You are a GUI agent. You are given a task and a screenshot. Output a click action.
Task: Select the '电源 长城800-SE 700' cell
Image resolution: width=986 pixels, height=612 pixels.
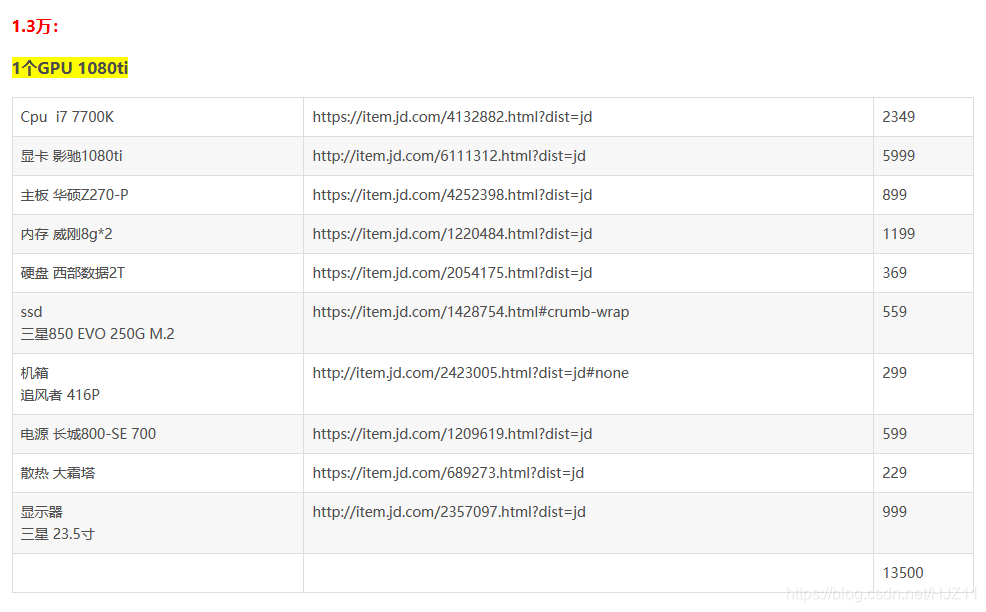(158, 434)
